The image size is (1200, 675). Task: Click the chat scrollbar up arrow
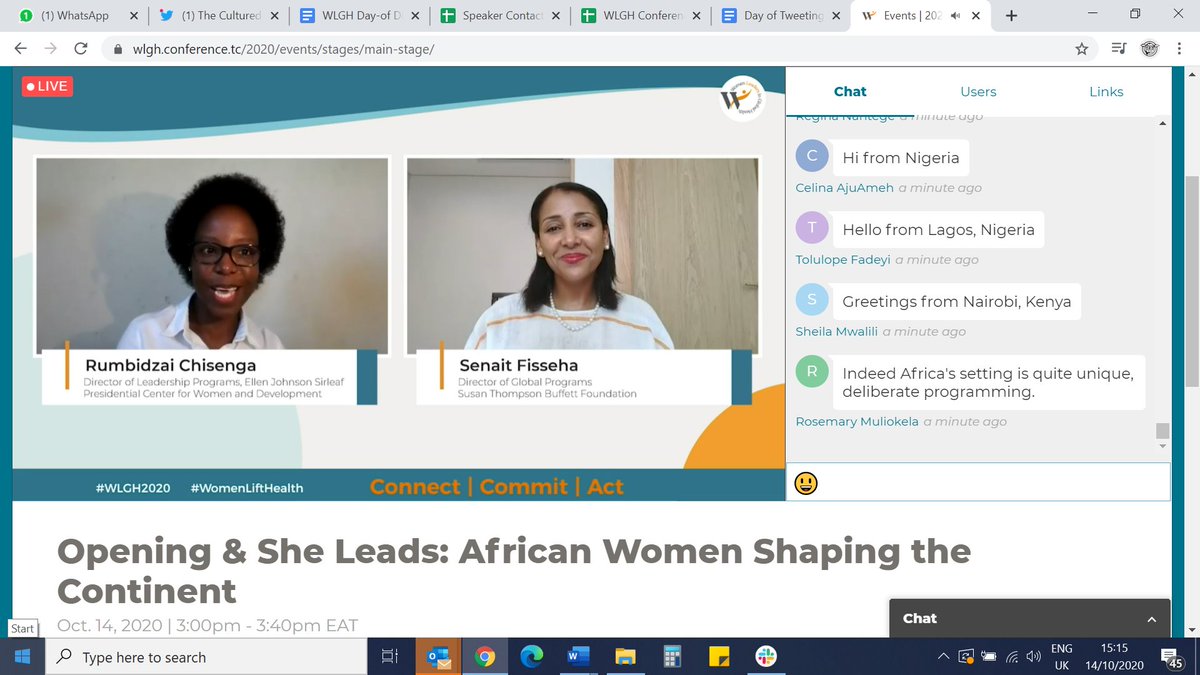(1162, 124)
